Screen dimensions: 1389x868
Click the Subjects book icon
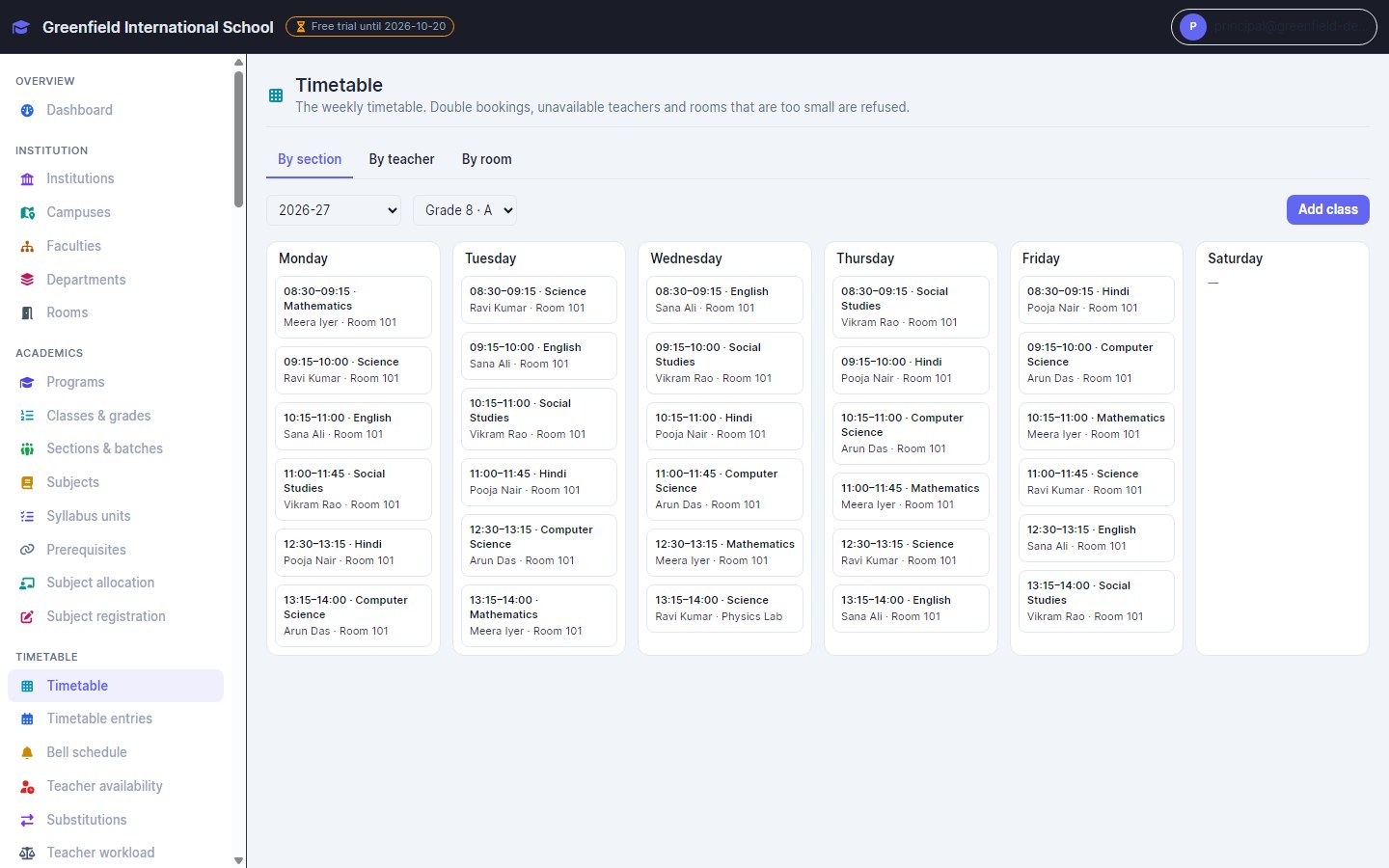(x=27, y=483)
